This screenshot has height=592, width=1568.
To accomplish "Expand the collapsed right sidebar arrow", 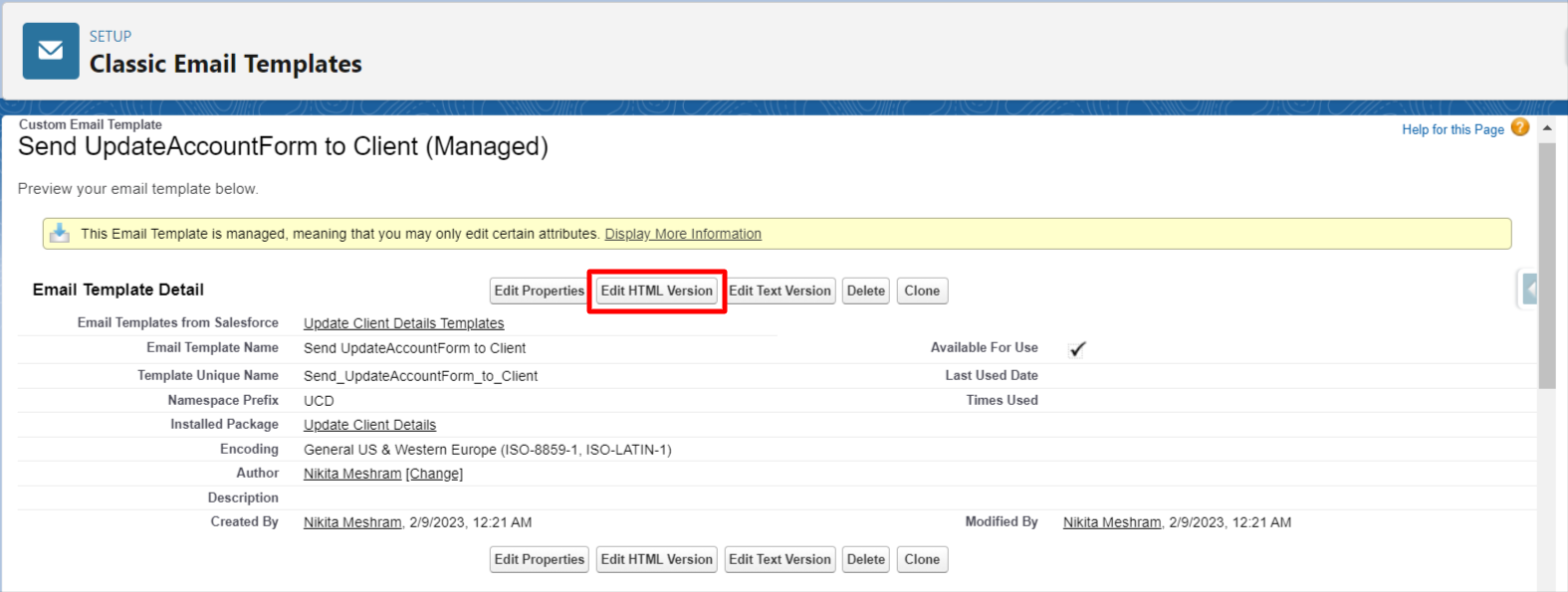I will tap(1530, 290).
